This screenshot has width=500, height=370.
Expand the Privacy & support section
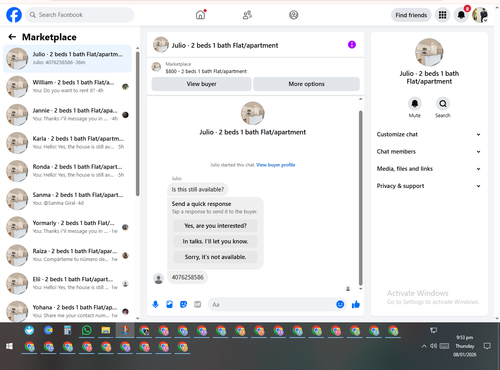point(429,186)
